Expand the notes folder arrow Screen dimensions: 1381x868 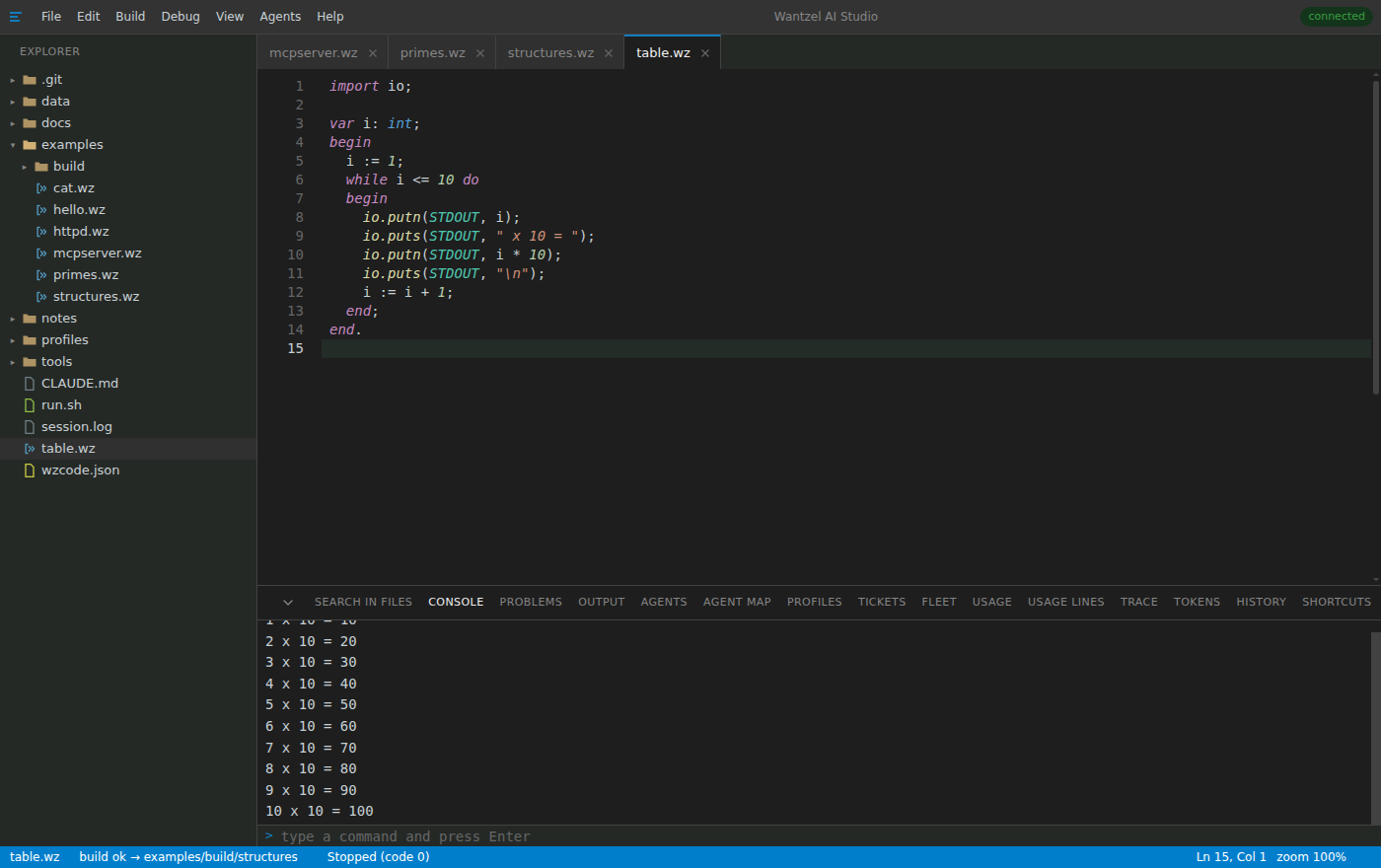(13, 319)
